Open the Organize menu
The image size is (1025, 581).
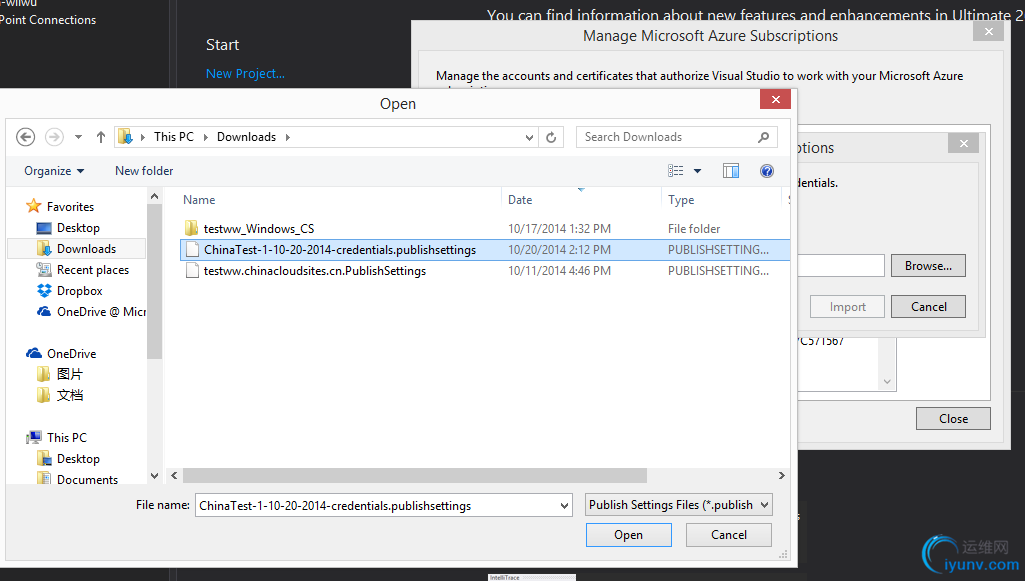pyautogui.click(x=54, y=171)
